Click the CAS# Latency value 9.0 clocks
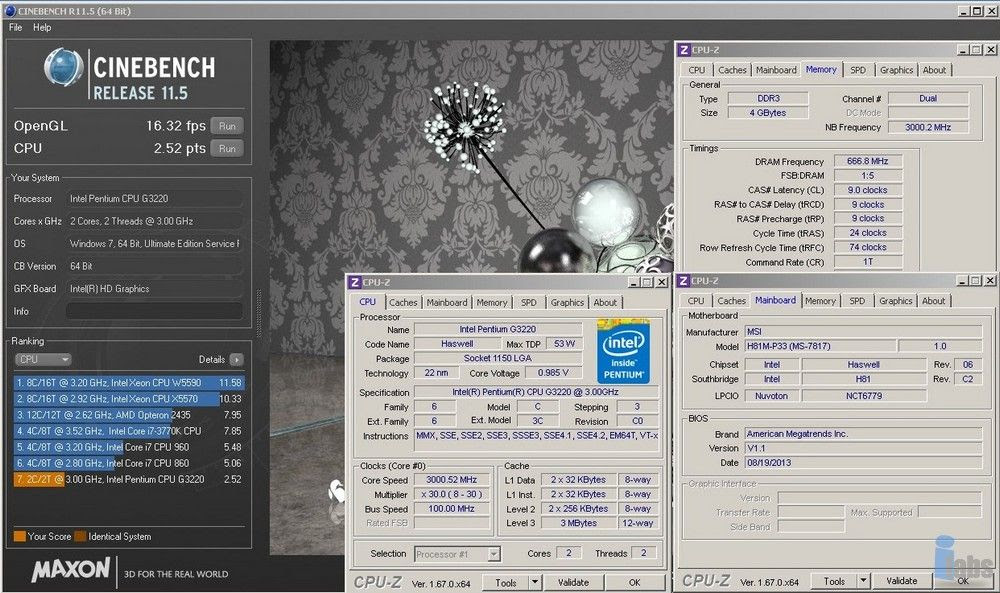 pyautogui.click(x=867, y=190)
